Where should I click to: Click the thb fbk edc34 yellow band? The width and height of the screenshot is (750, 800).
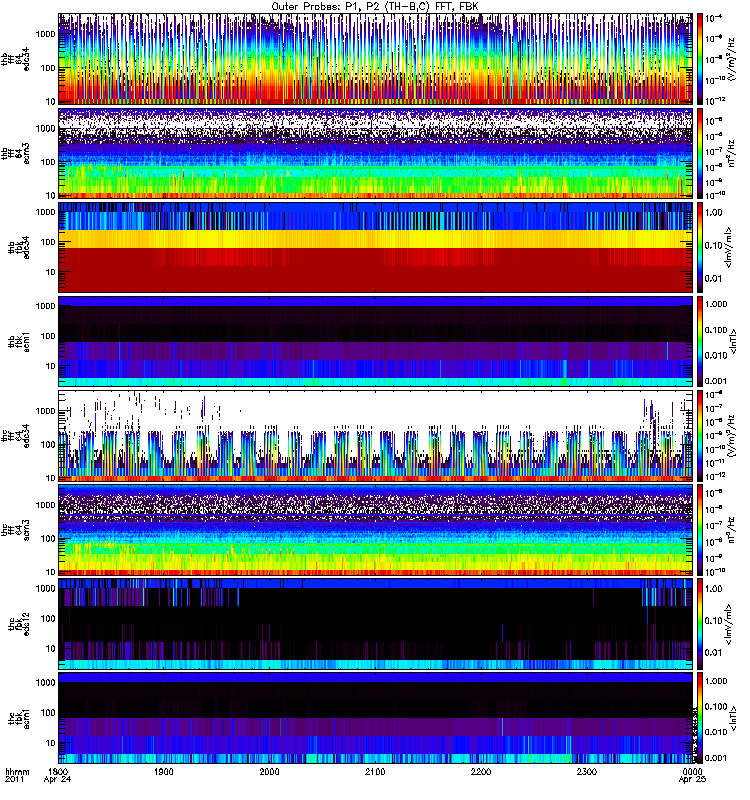pos(376,239)
